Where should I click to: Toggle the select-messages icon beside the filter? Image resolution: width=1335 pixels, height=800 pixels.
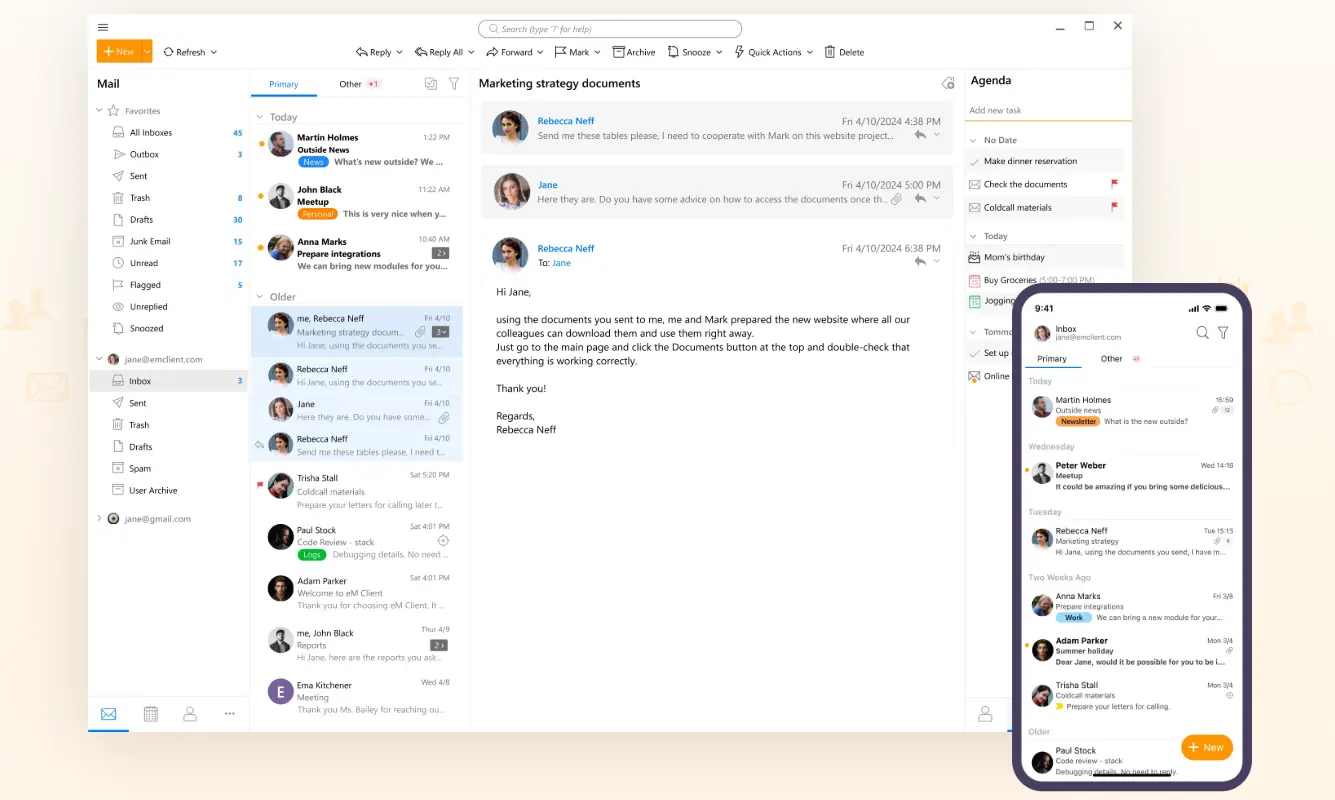point(430,84)
